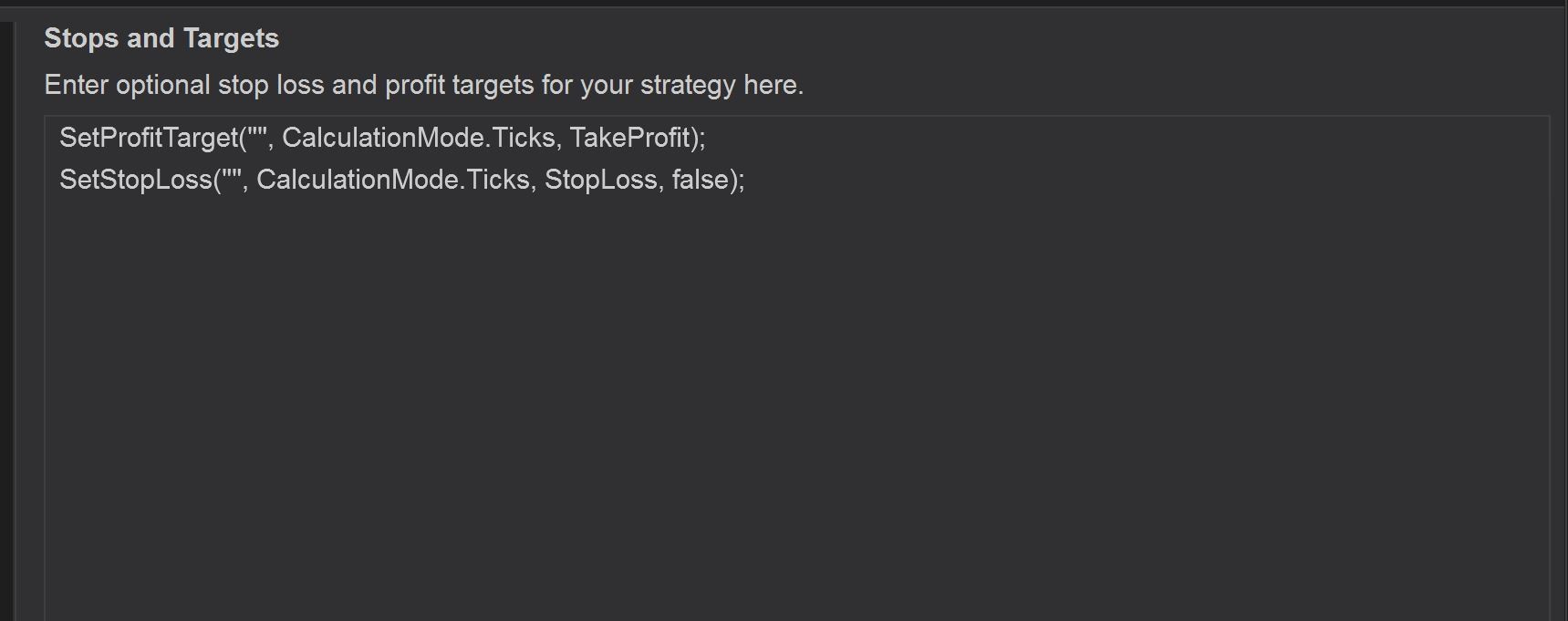Click the empty quotes in the SetStopLoss call
The width and height of the screenshot is (1568, 621).
[x=232, y=178]
